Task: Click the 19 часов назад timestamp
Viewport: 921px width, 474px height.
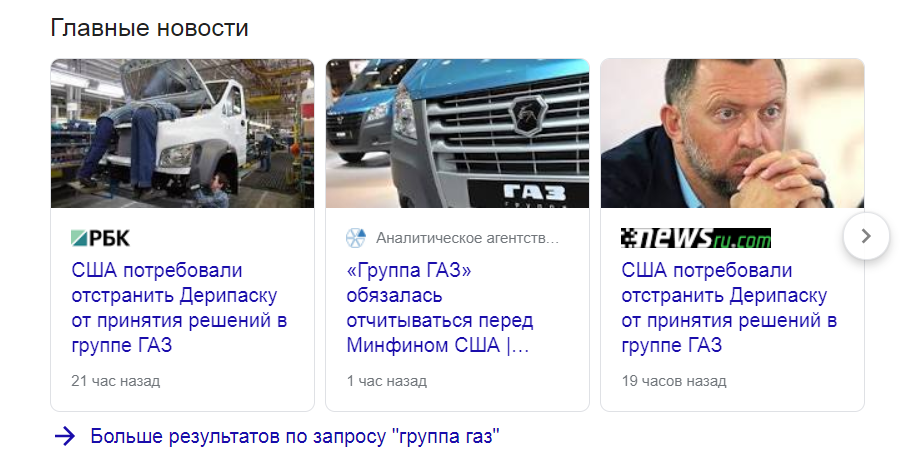Action: point(674,381)
